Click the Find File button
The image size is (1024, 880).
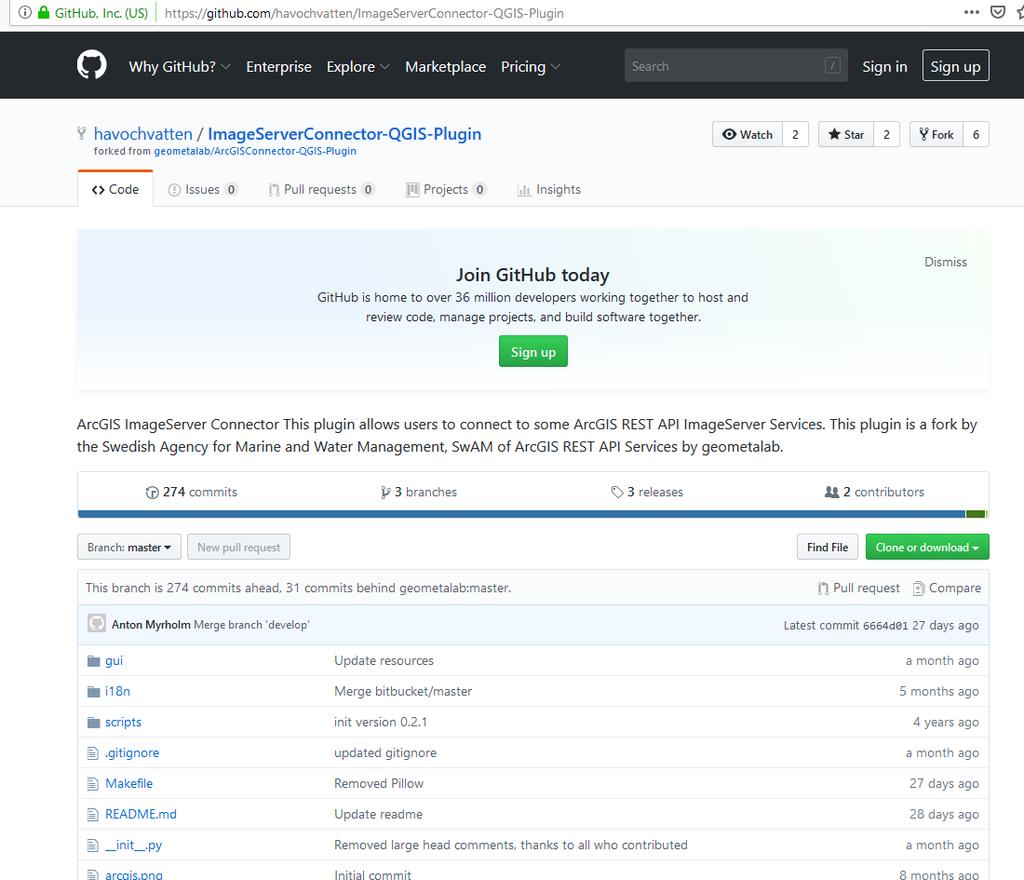827,547
